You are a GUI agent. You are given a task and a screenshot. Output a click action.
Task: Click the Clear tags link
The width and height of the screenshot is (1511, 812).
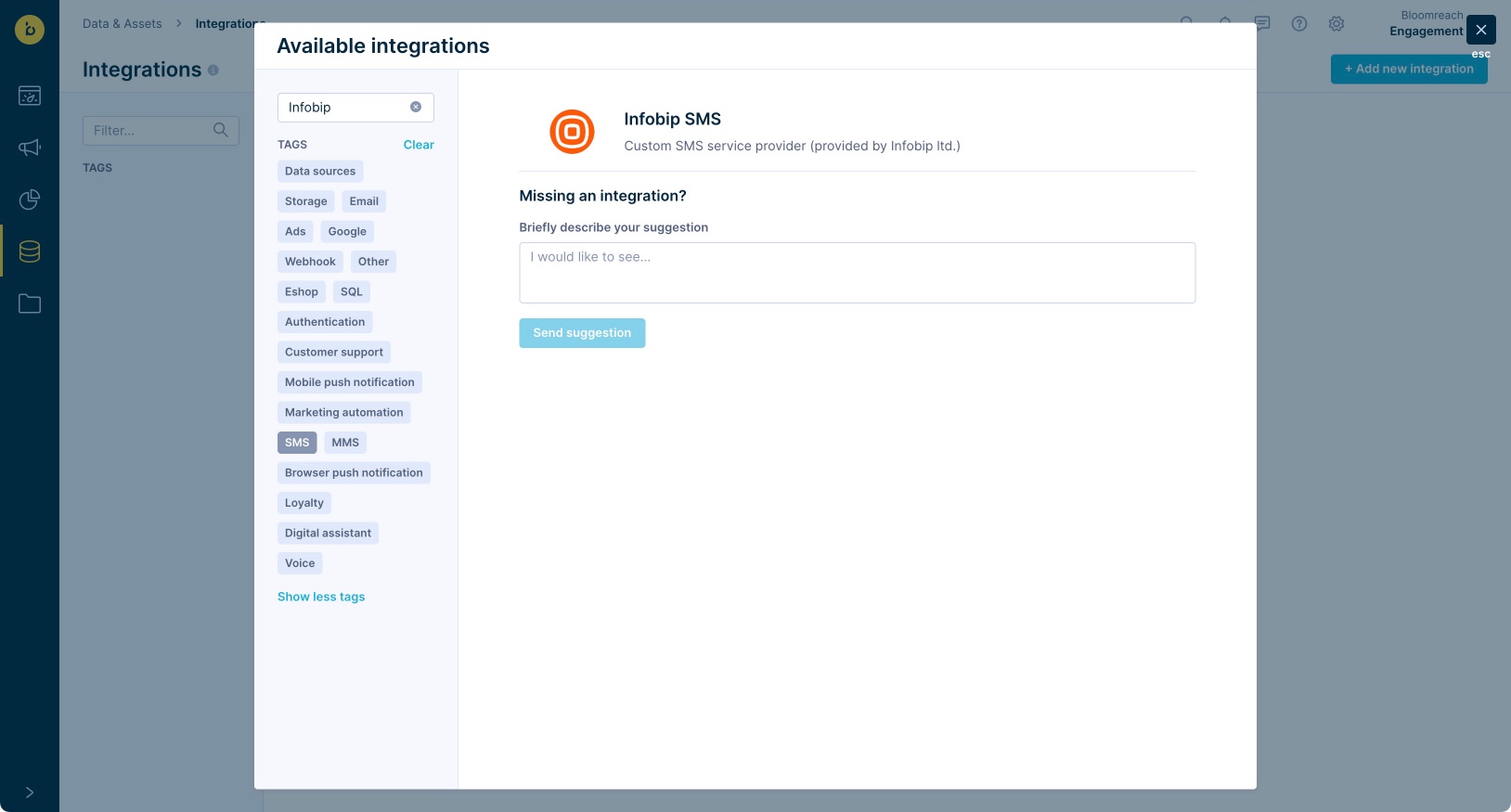click(x=419, y=145)
